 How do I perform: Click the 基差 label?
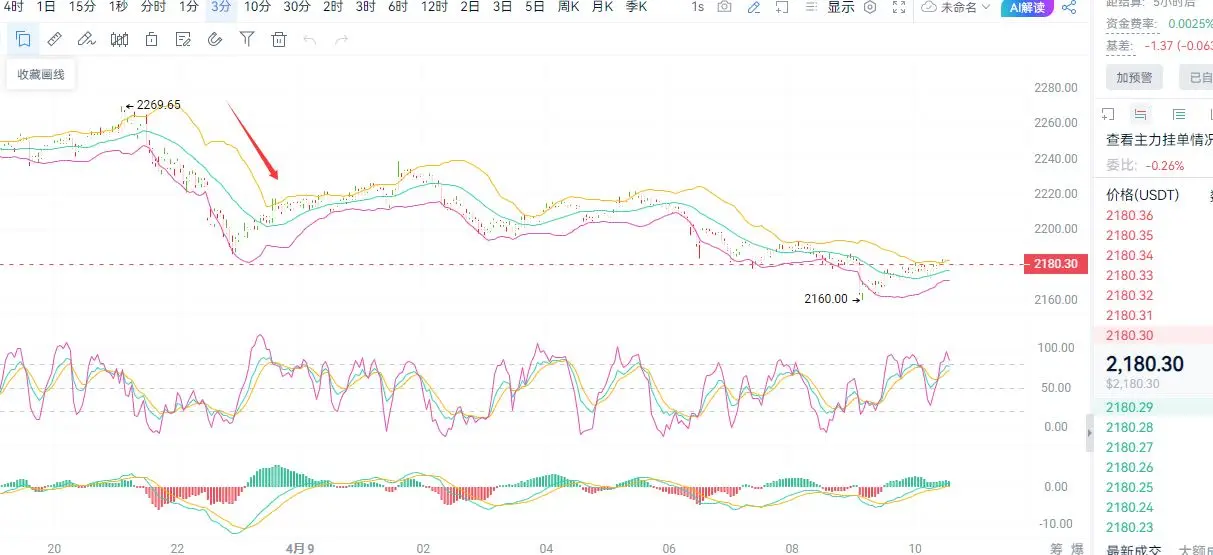click(1120, 45)
